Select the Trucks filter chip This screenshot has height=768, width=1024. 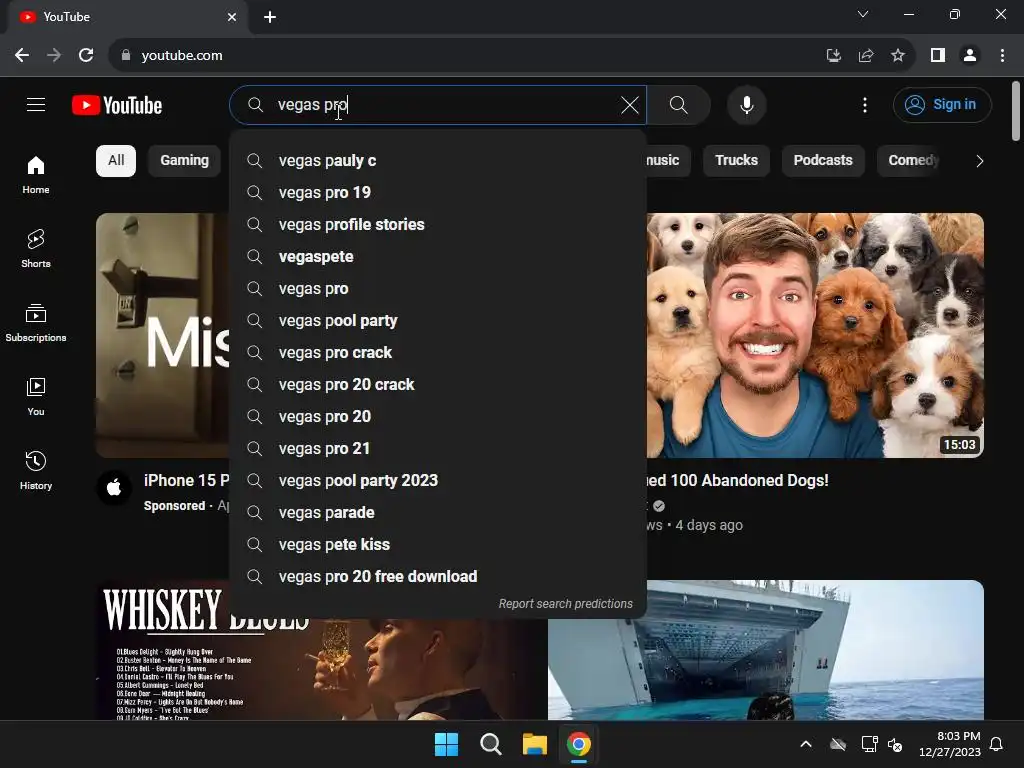click(736, 161)
